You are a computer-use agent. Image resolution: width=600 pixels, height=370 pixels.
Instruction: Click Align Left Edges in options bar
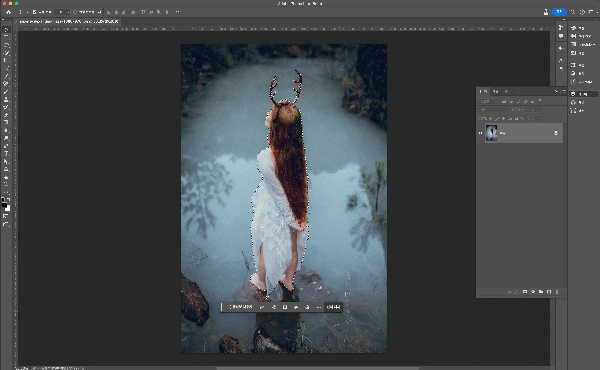(108, 12)
